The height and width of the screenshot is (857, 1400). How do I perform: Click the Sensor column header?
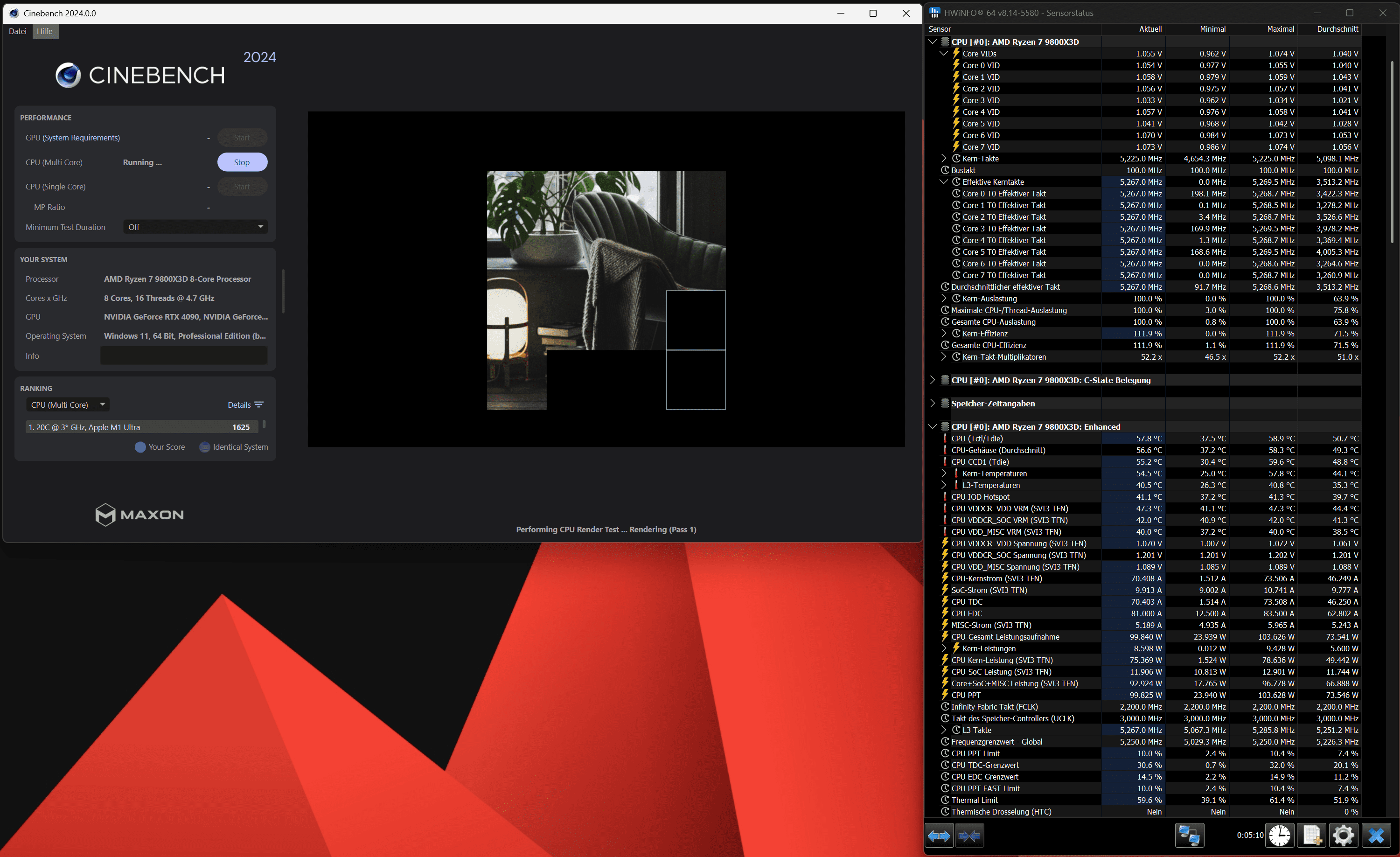1013,29
